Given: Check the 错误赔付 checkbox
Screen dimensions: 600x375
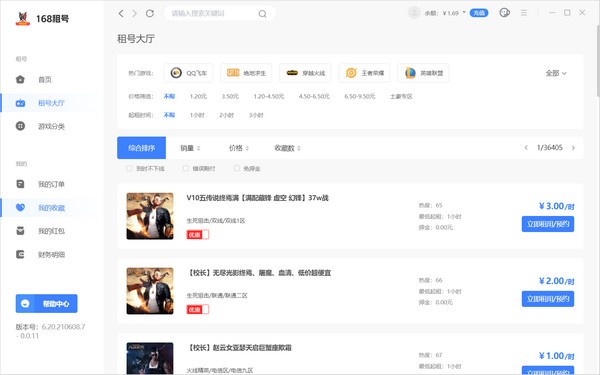Looking at the screenshot, I should pos(186,168).
